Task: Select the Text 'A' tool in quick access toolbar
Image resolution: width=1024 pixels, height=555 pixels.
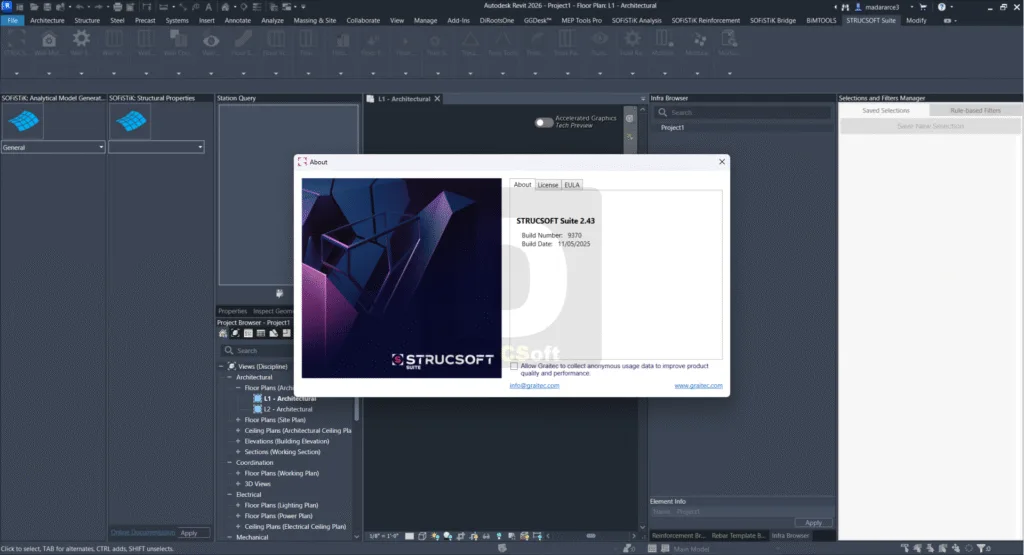Action: pos(208,7)
